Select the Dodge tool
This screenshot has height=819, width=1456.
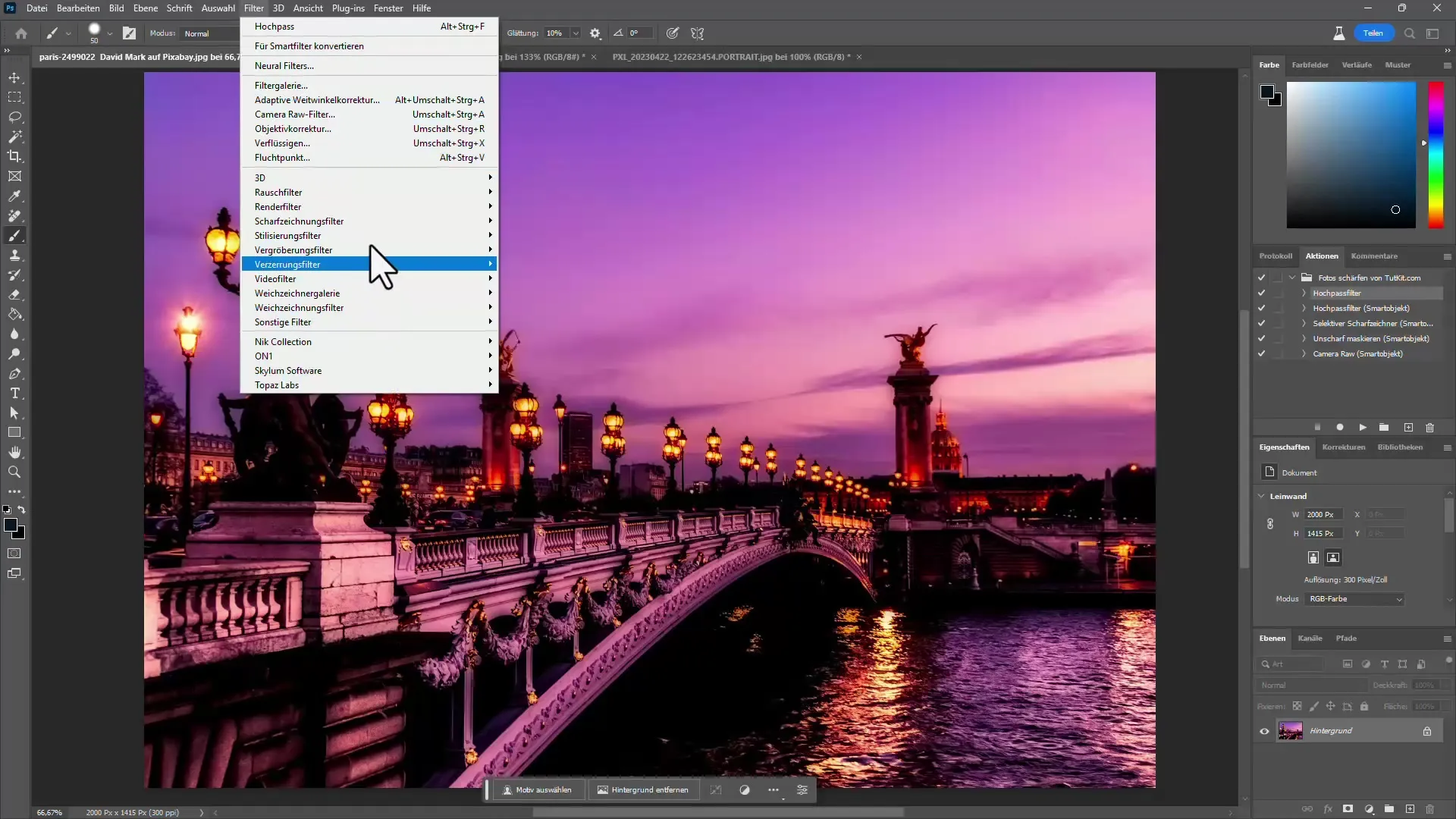(x=14, y=354)
